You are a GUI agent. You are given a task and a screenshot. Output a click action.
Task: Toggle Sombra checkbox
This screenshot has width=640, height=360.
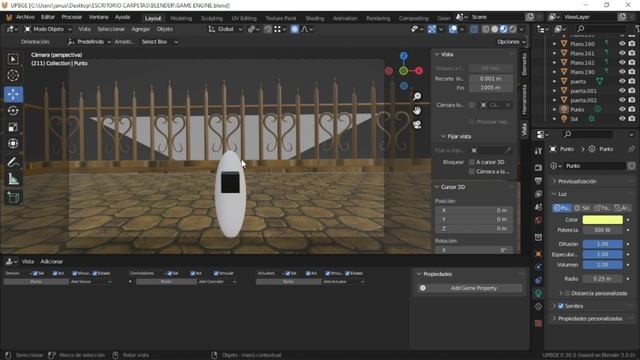561,306
